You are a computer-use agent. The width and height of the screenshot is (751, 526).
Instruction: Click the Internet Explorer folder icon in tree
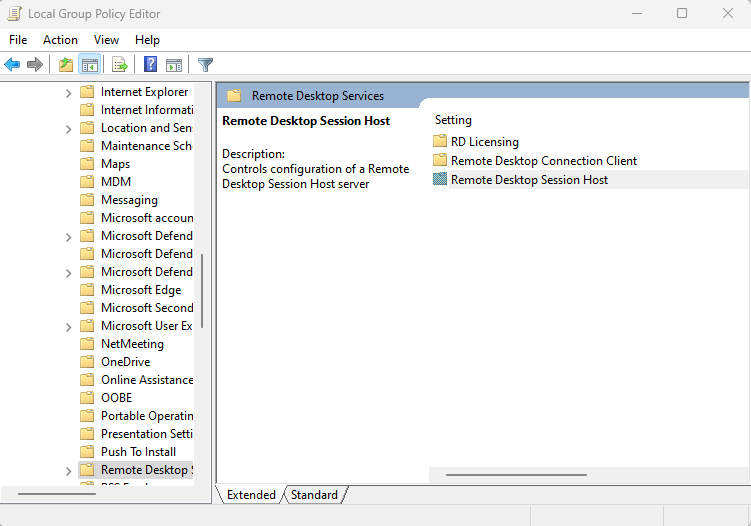pos(87,91)
